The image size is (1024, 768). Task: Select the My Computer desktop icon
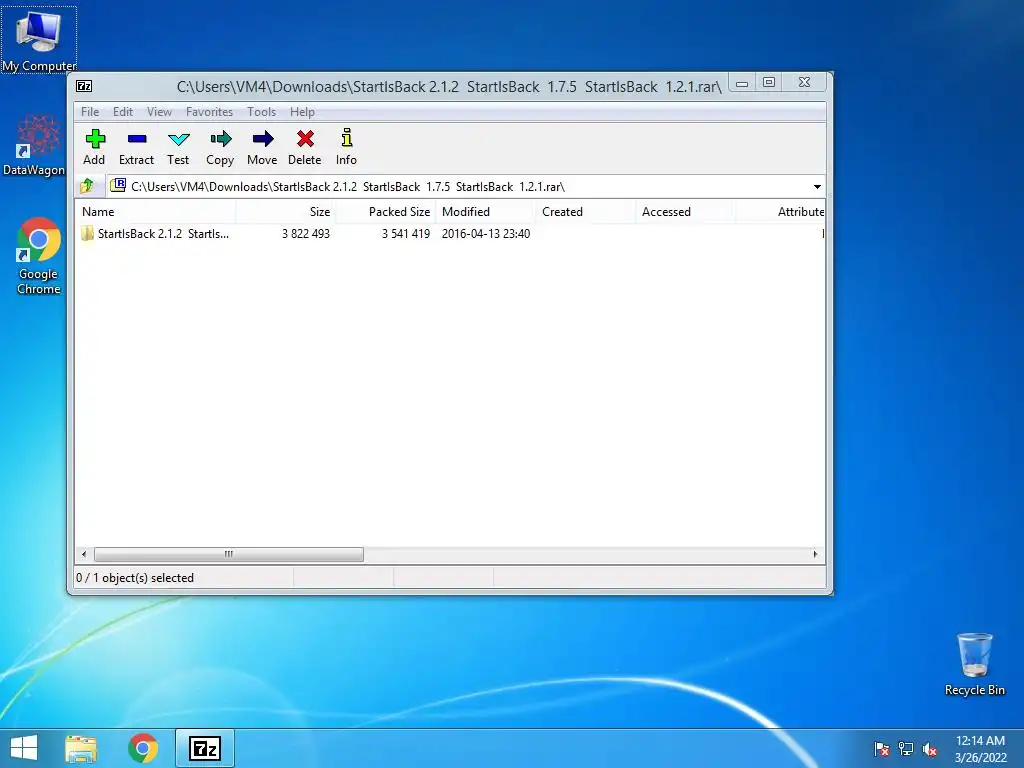(x=39, y=39)
